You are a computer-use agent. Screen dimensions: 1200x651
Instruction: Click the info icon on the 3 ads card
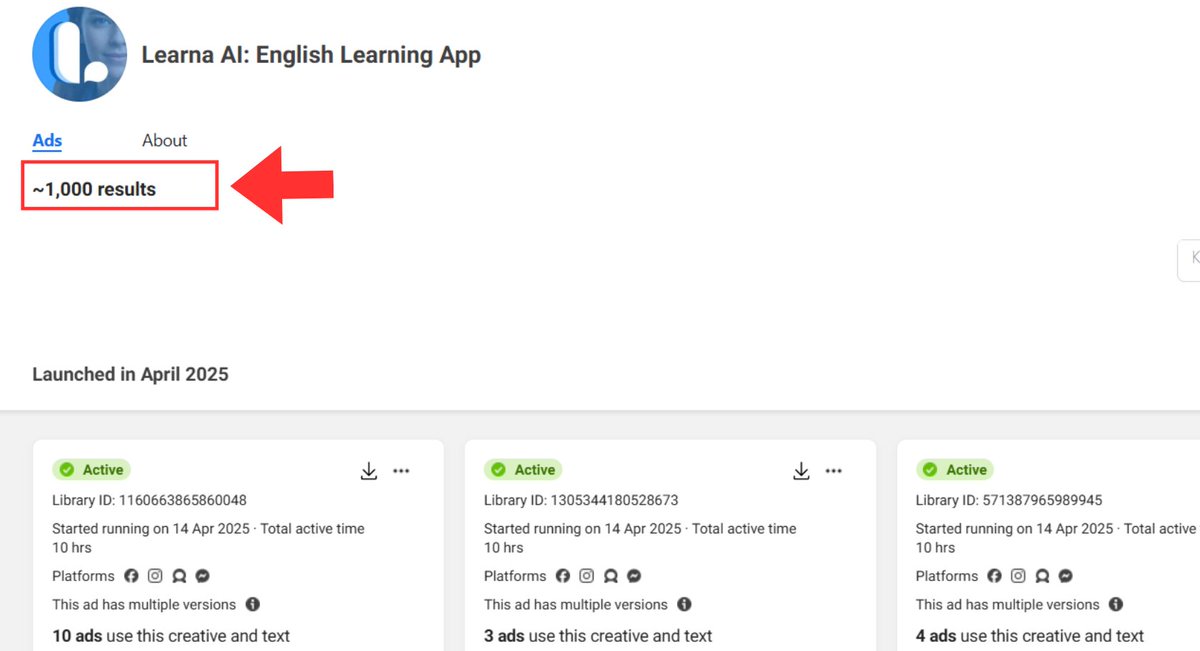(x=684, y=604)
